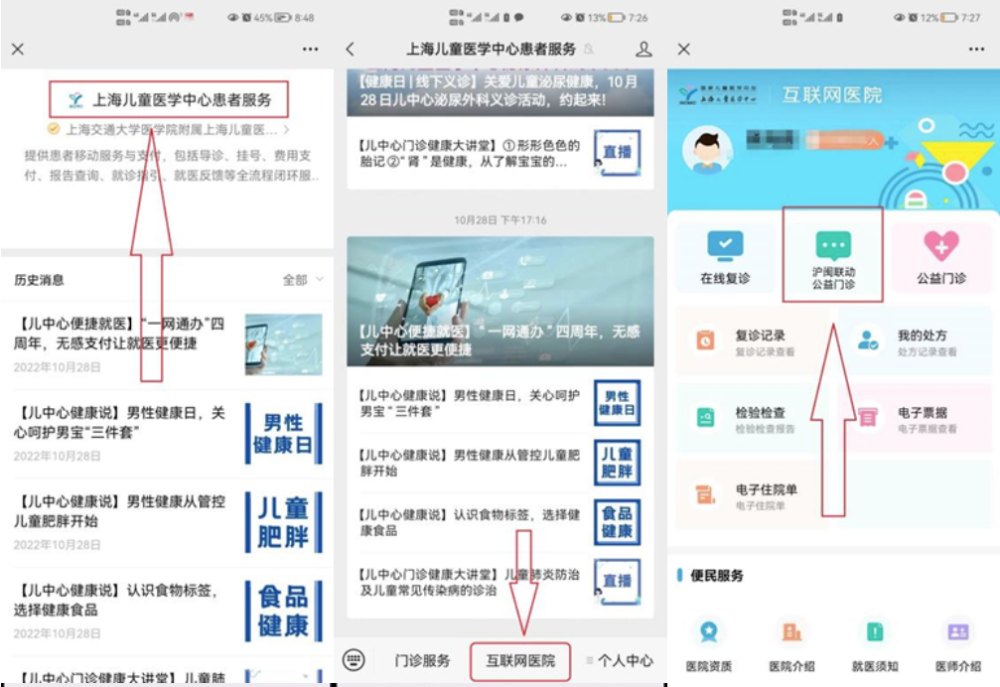Tap 直播 icon beside 肺炎防治 lecture

tap(617, 582)
